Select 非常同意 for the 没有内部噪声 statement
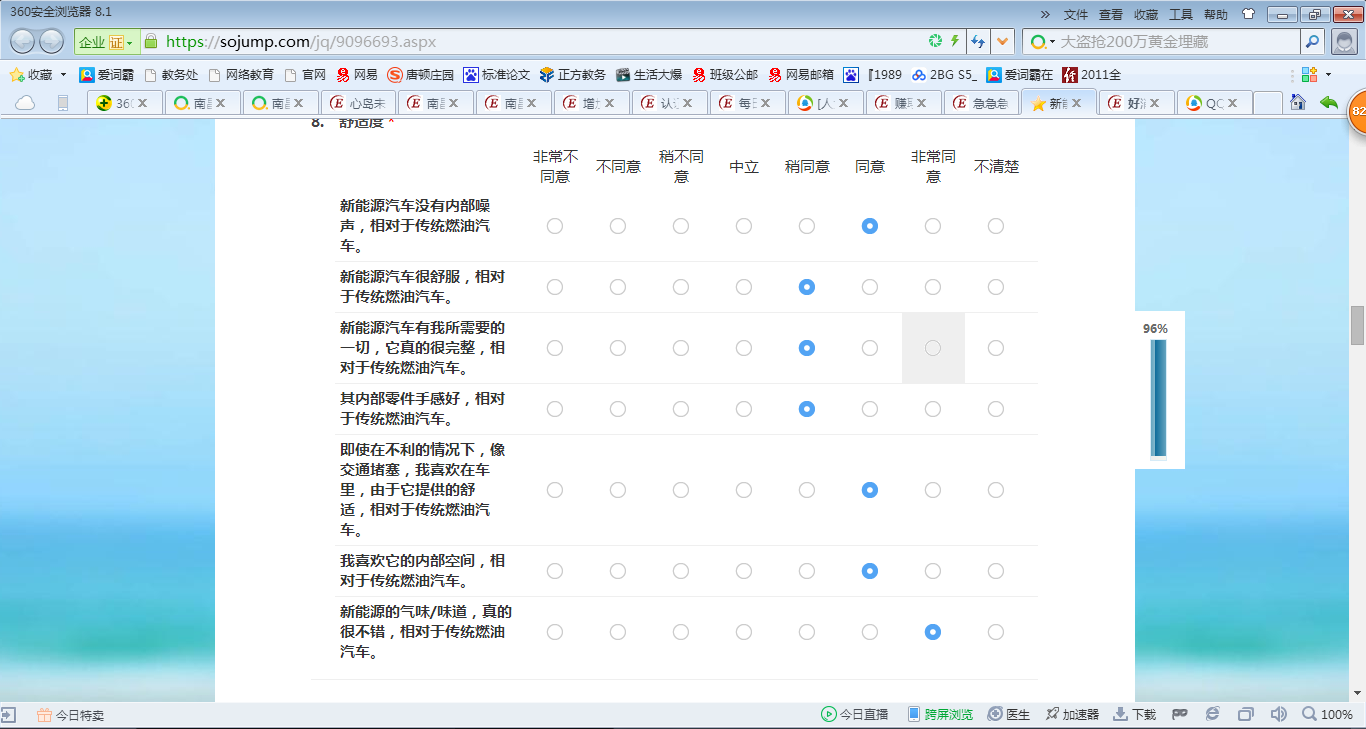1366x729 pixels. pos(932,226)
